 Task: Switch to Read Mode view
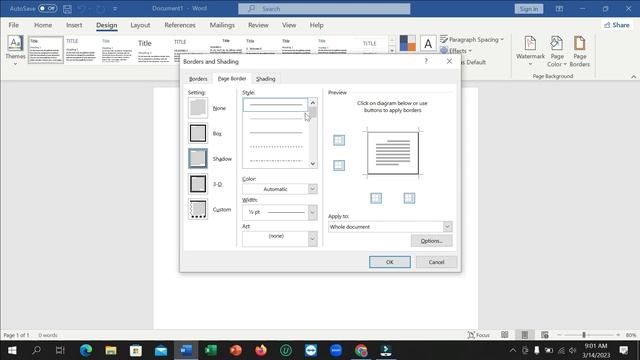504,335
